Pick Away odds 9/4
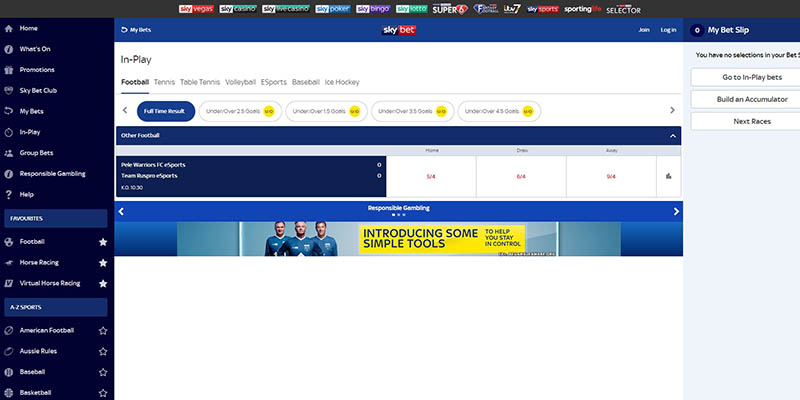Image resolution: width=800 pixels, height=400 pixels. point(611,177)
